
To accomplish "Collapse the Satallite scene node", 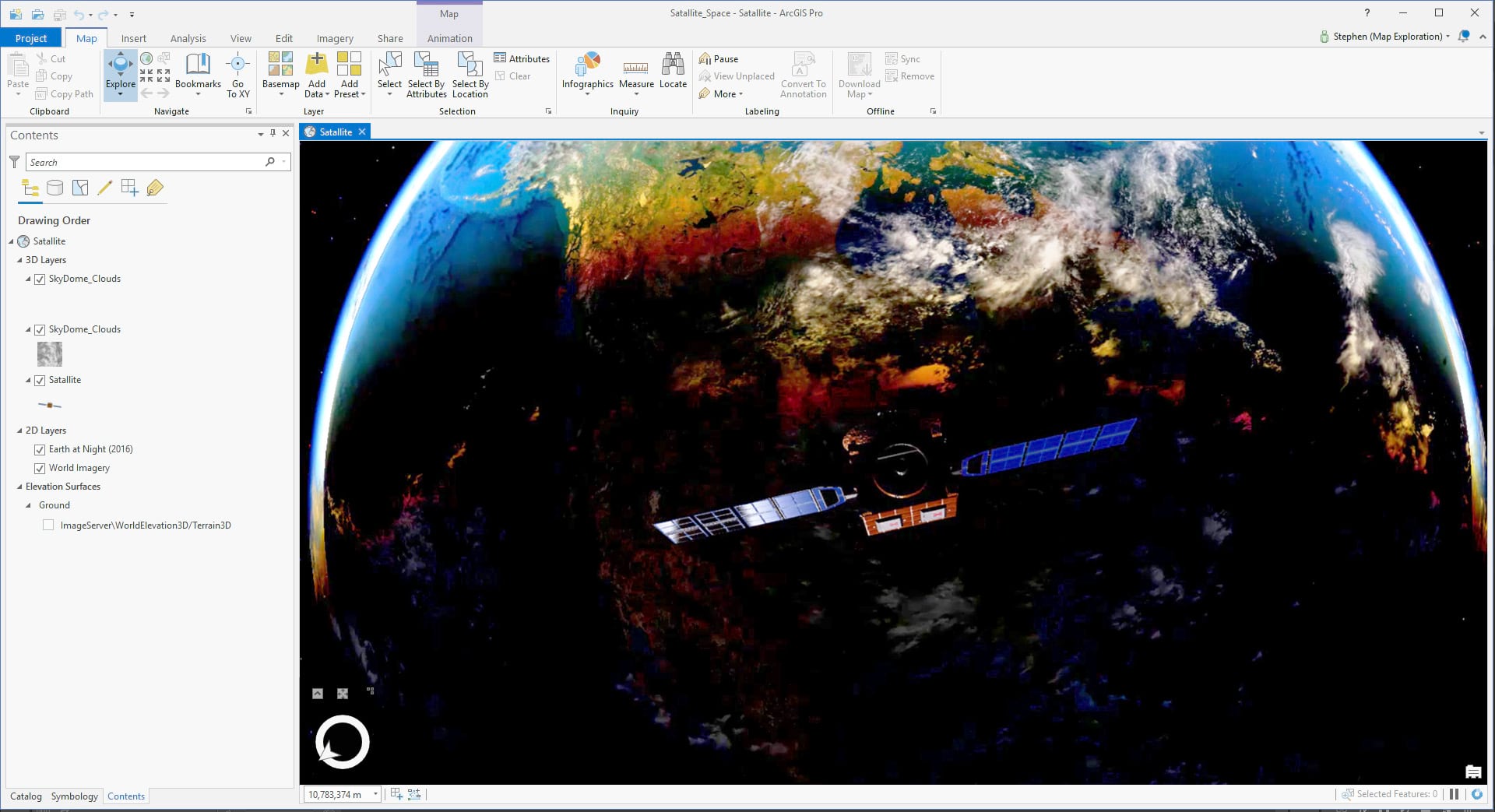I will coord(11,241).
